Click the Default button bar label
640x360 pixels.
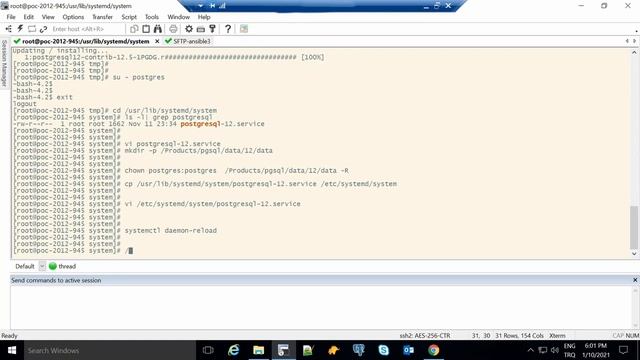click(x=24, y=266)
